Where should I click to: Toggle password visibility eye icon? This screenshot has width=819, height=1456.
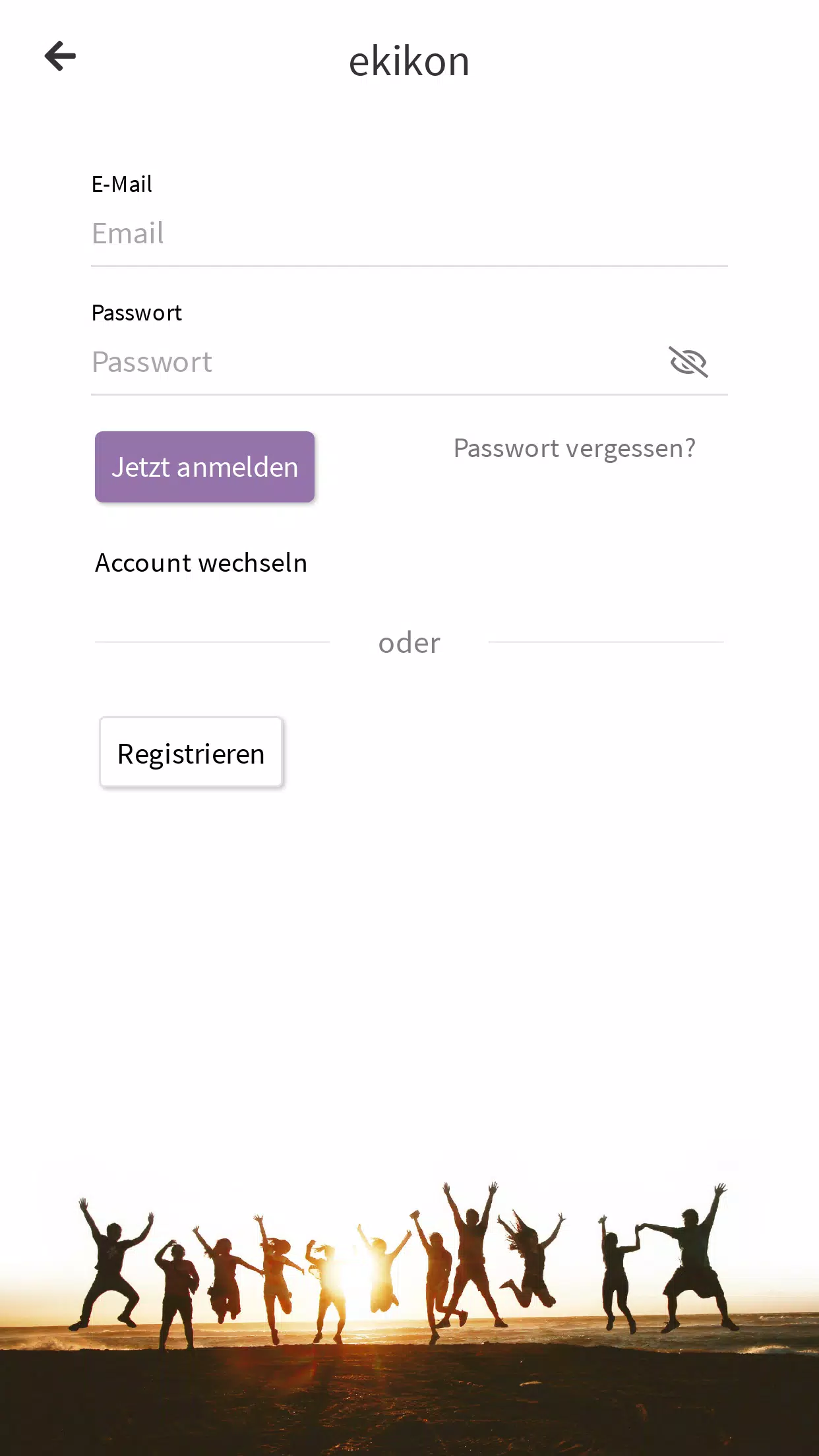[688, 361]
